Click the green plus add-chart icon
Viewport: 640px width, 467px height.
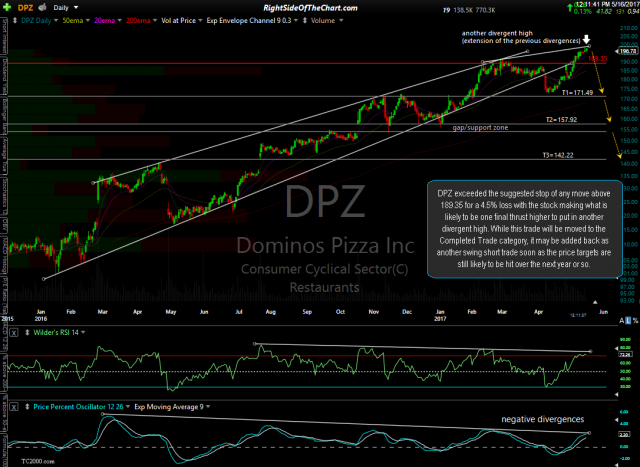point(6,6)
